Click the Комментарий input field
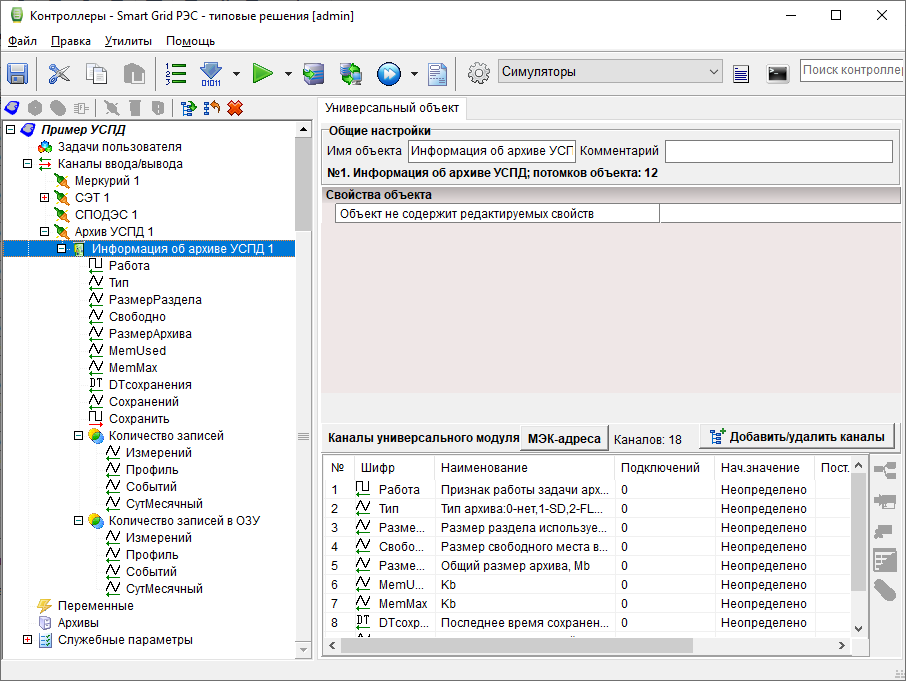 pos(778,152)
